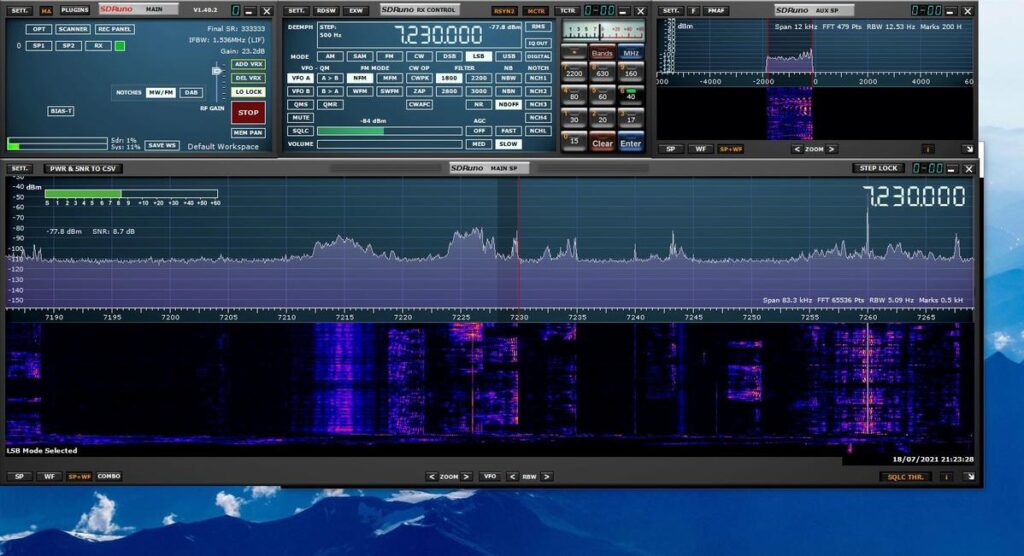Screen dimensions: 1024x556
Task: Open the RX control window
Action: 98,46
